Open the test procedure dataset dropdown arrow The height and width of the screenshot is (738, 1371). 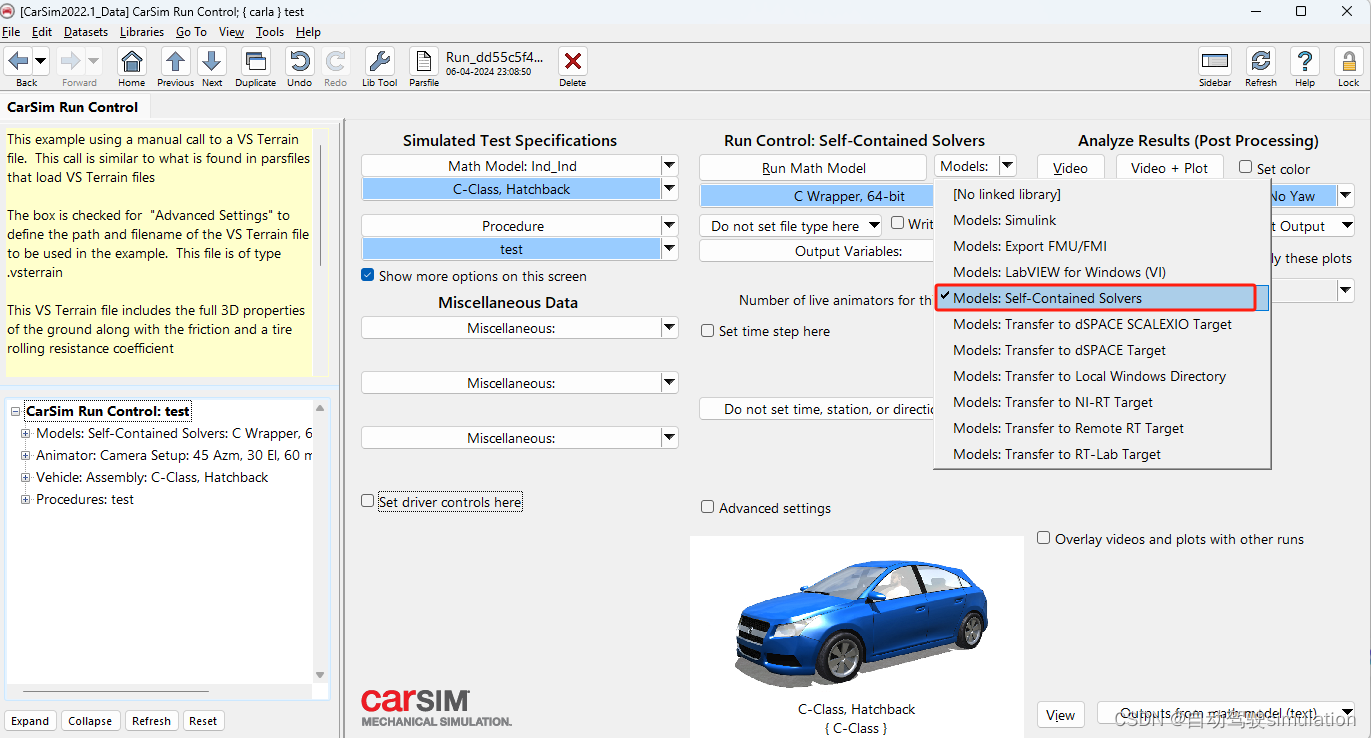tap(669, 249)
